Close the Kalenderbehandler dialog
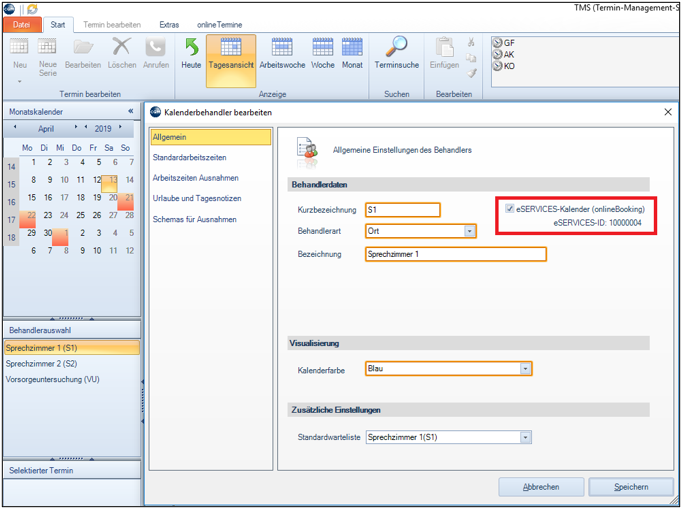Viewport: 682px width, 509px height. [x=668, y=112]
